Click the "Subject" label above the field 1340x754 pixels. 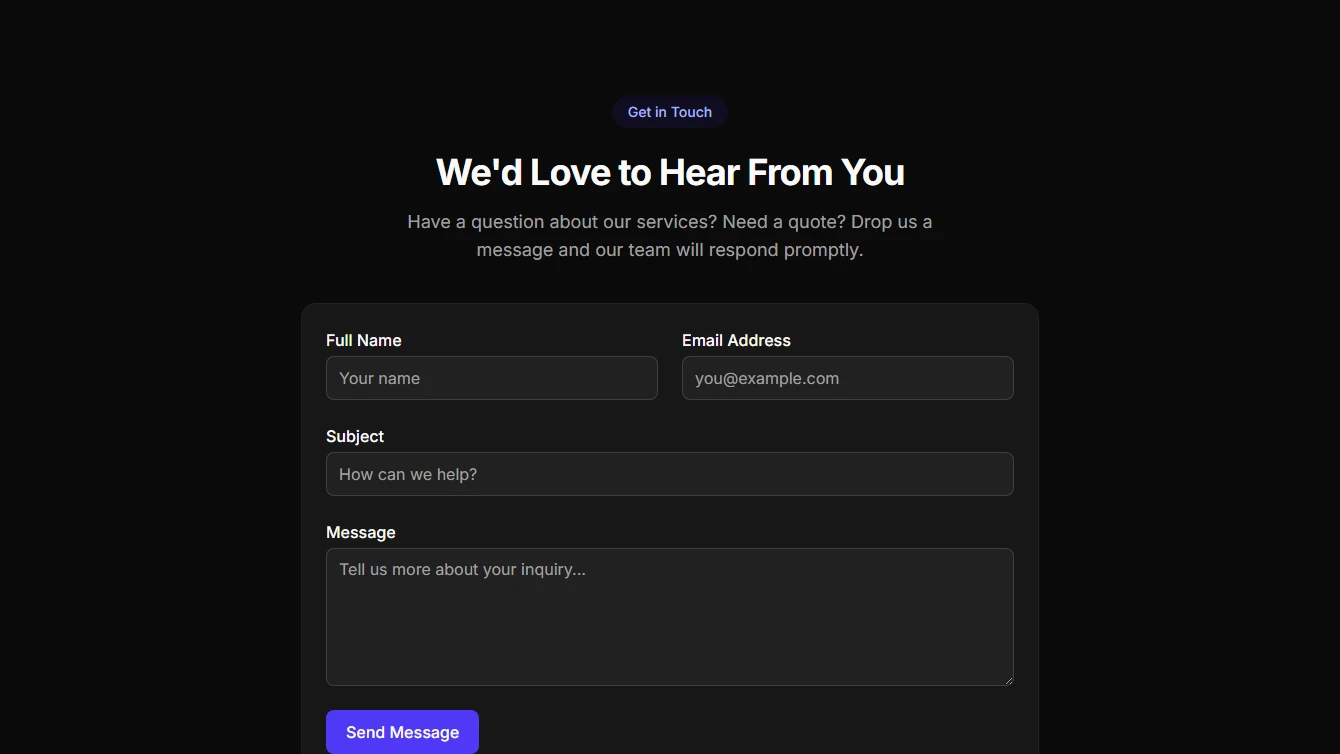pos(355,436)
